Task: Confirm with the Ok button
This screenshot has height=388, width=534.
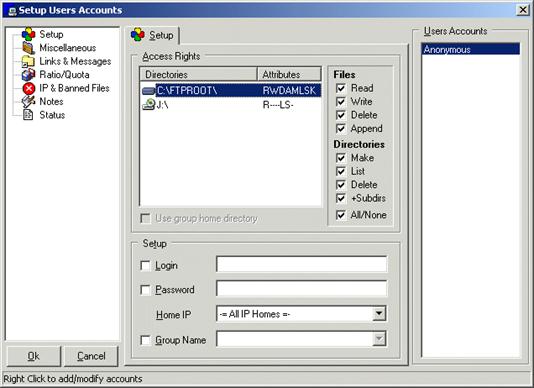Action: click(x=33, y=356)
